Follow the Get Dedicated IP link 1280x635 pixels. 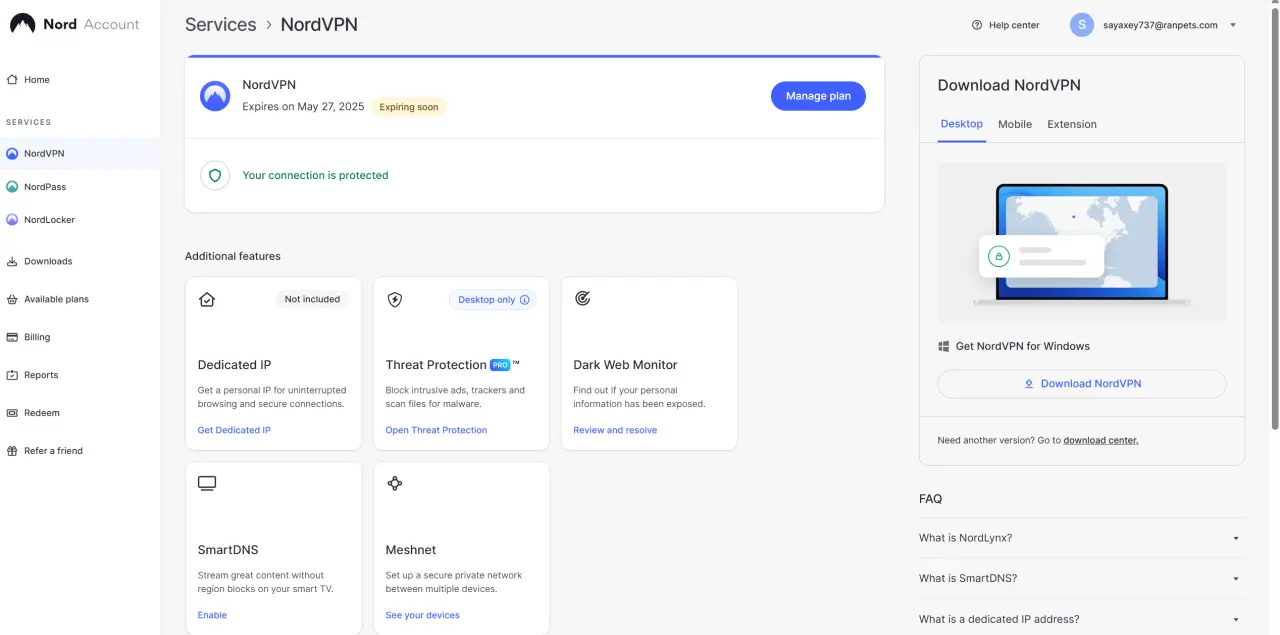234,430
